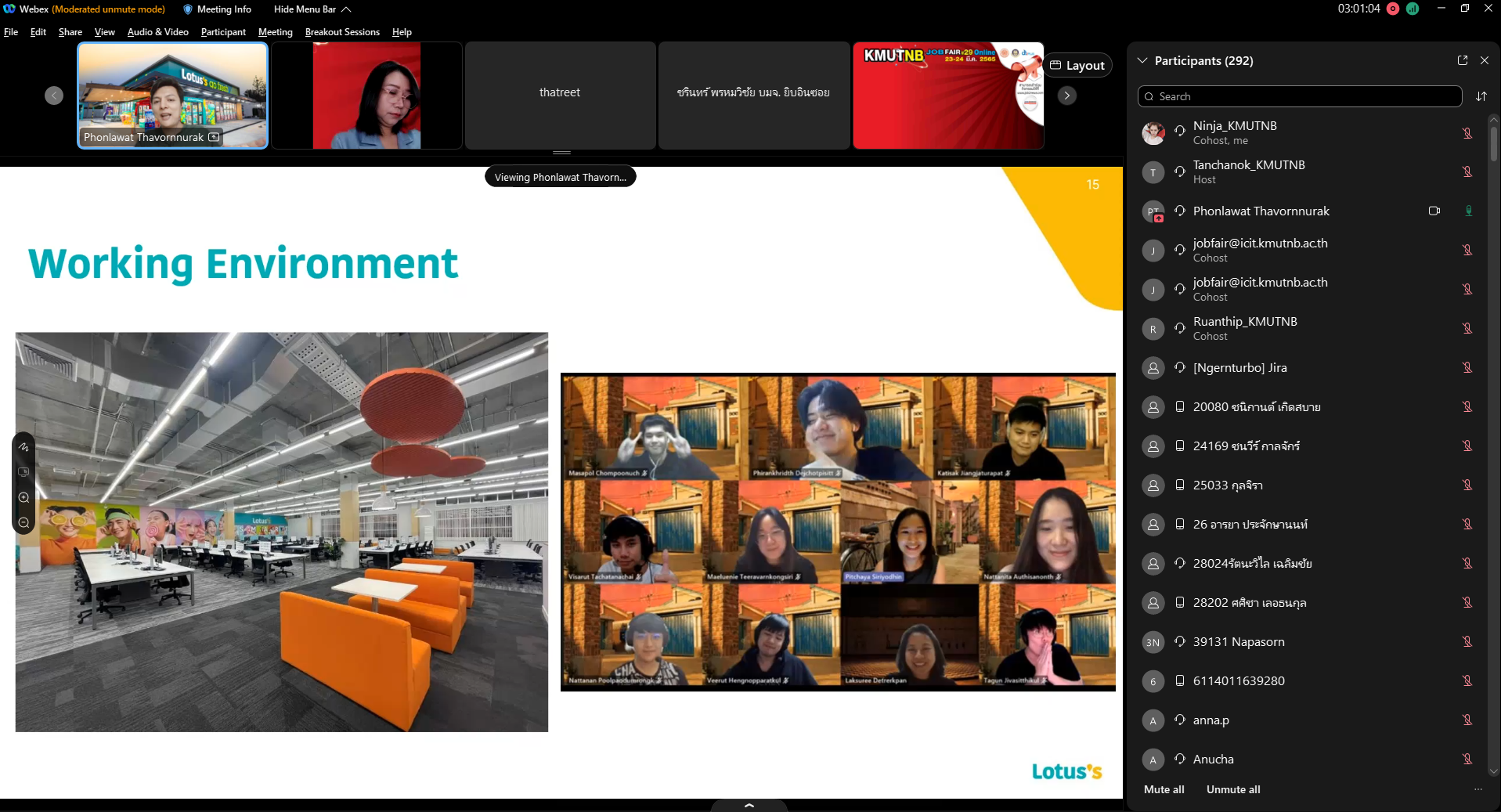Click the T avatar of Tanchanok_KMUTNB
The width and height of the screenshot is (1501, 812).
pos(1153,172)
